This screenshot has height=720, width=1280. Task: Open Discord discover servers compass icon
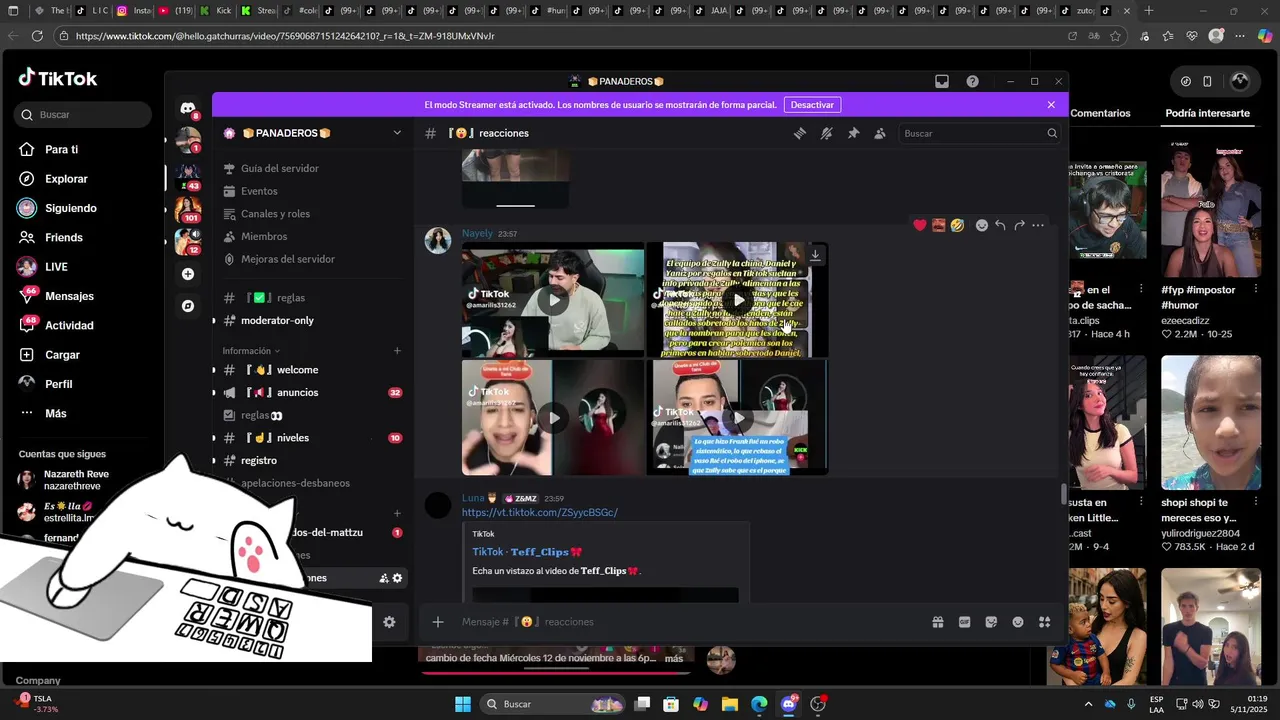188,306
